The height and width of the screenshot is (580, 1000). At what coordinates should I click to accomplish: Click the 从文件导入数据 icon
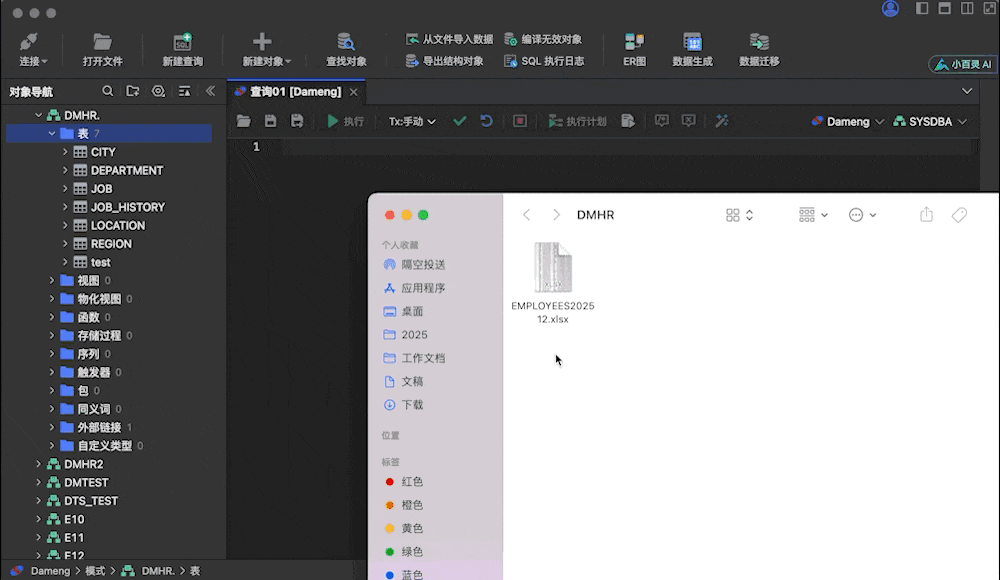[x=454, y=39]
